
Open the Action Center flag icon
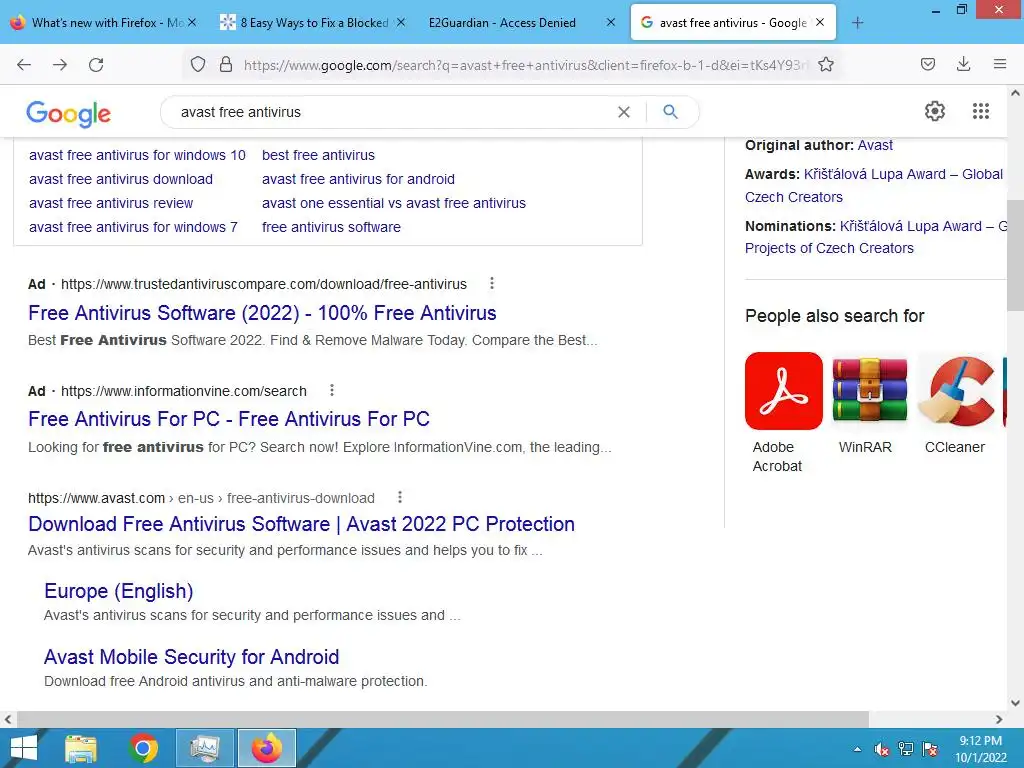coord(930,749)
